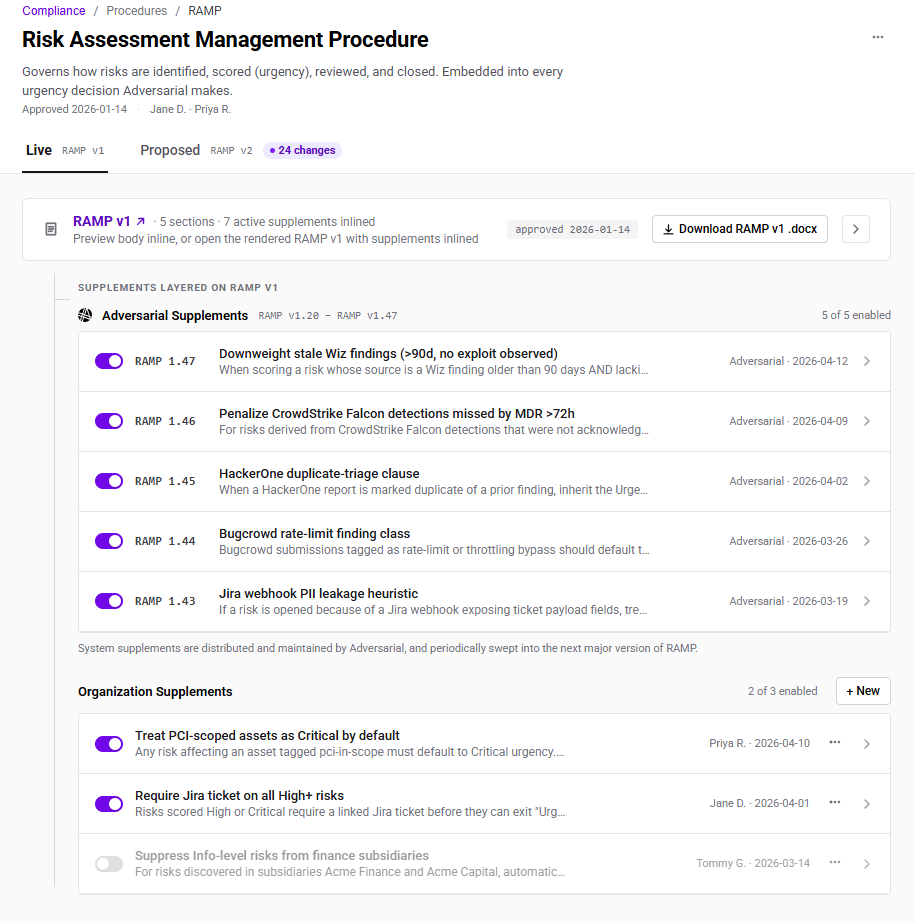Open Treat PCI-scoped assets as Critical title
Viewport: 915px width, 923px height.
point(267,736)
